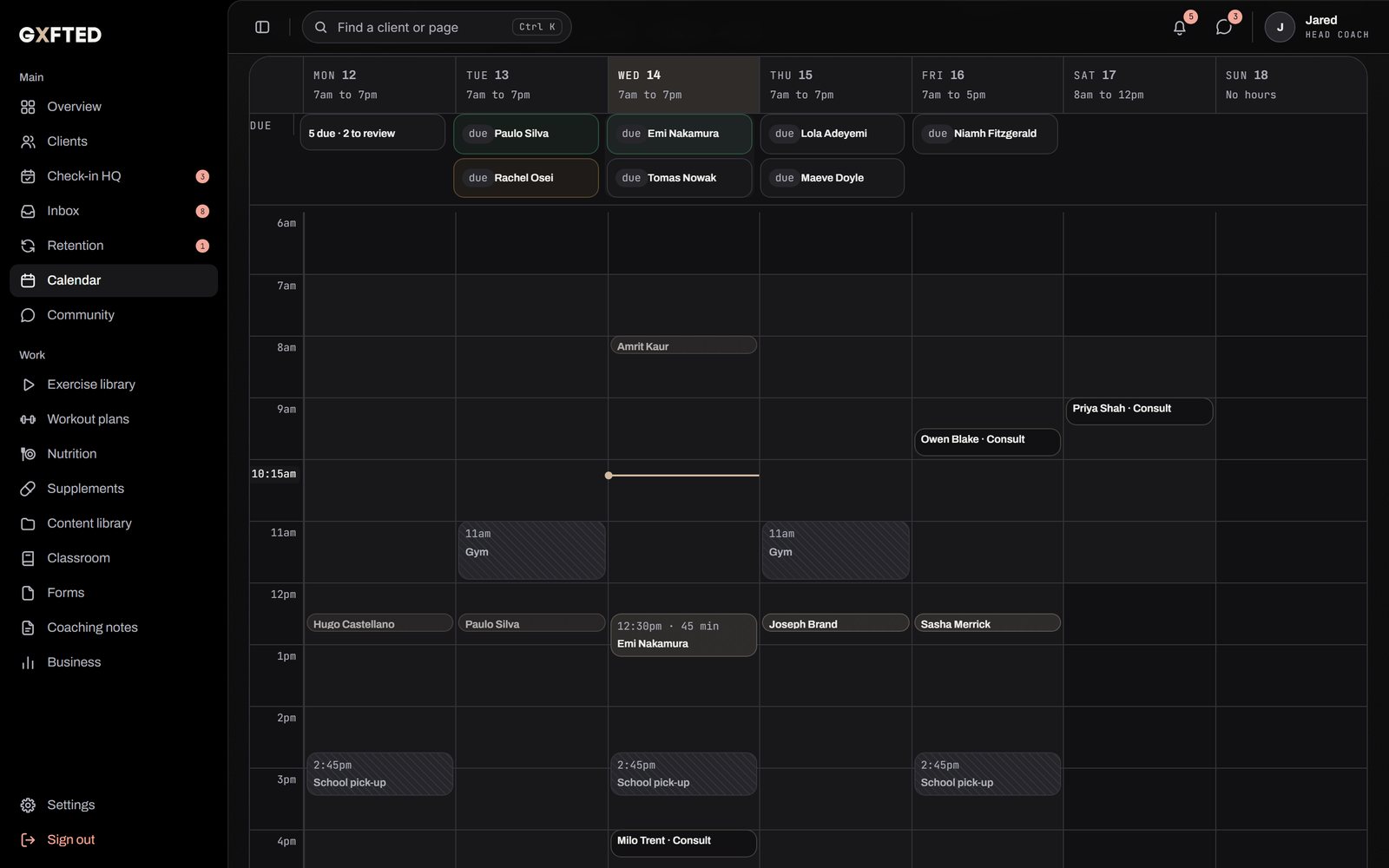
Task: Click the client search field
Action: pyautogui.click(x=437, y=27)
